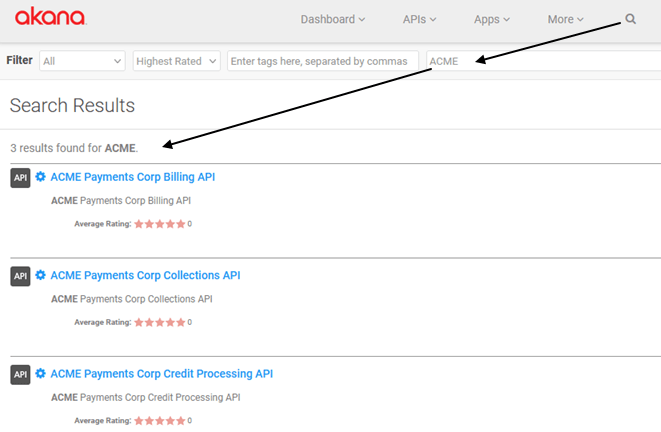The image size is (661, 432).
Task: Open the Apps menu
Action: coord(492,19)
